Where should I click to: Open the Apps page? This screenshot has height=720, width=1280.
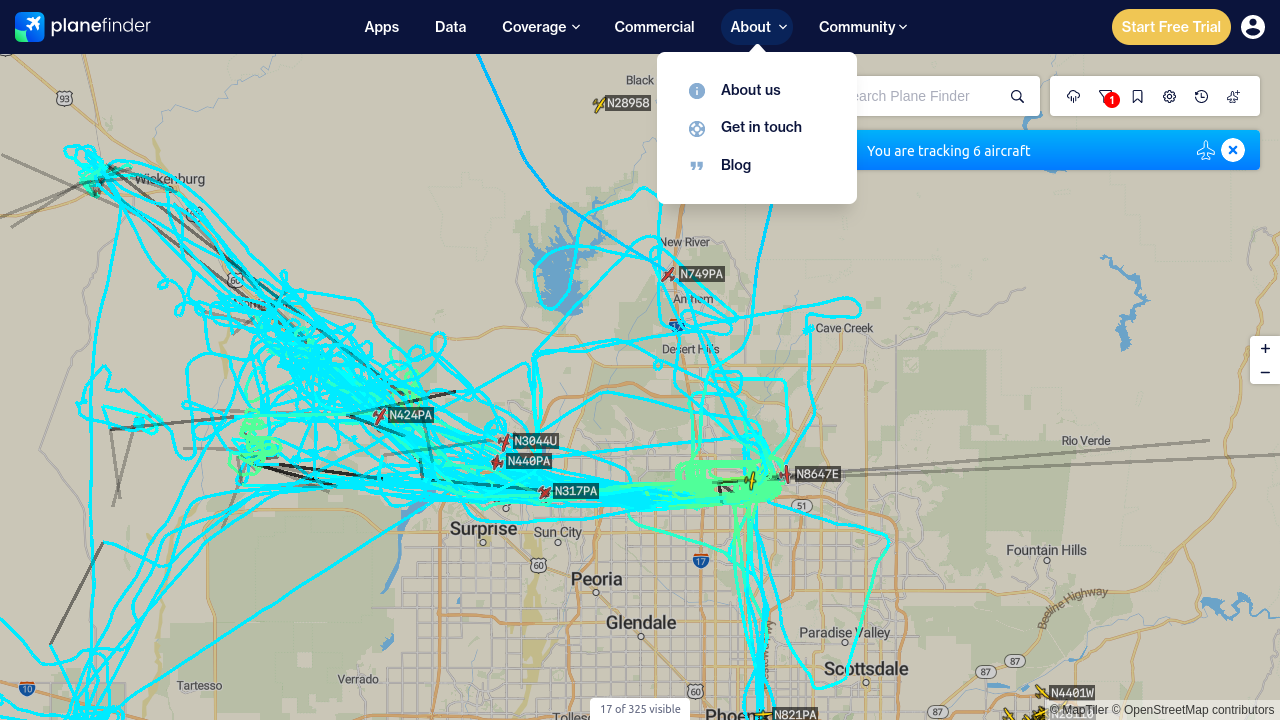[382, 27]
